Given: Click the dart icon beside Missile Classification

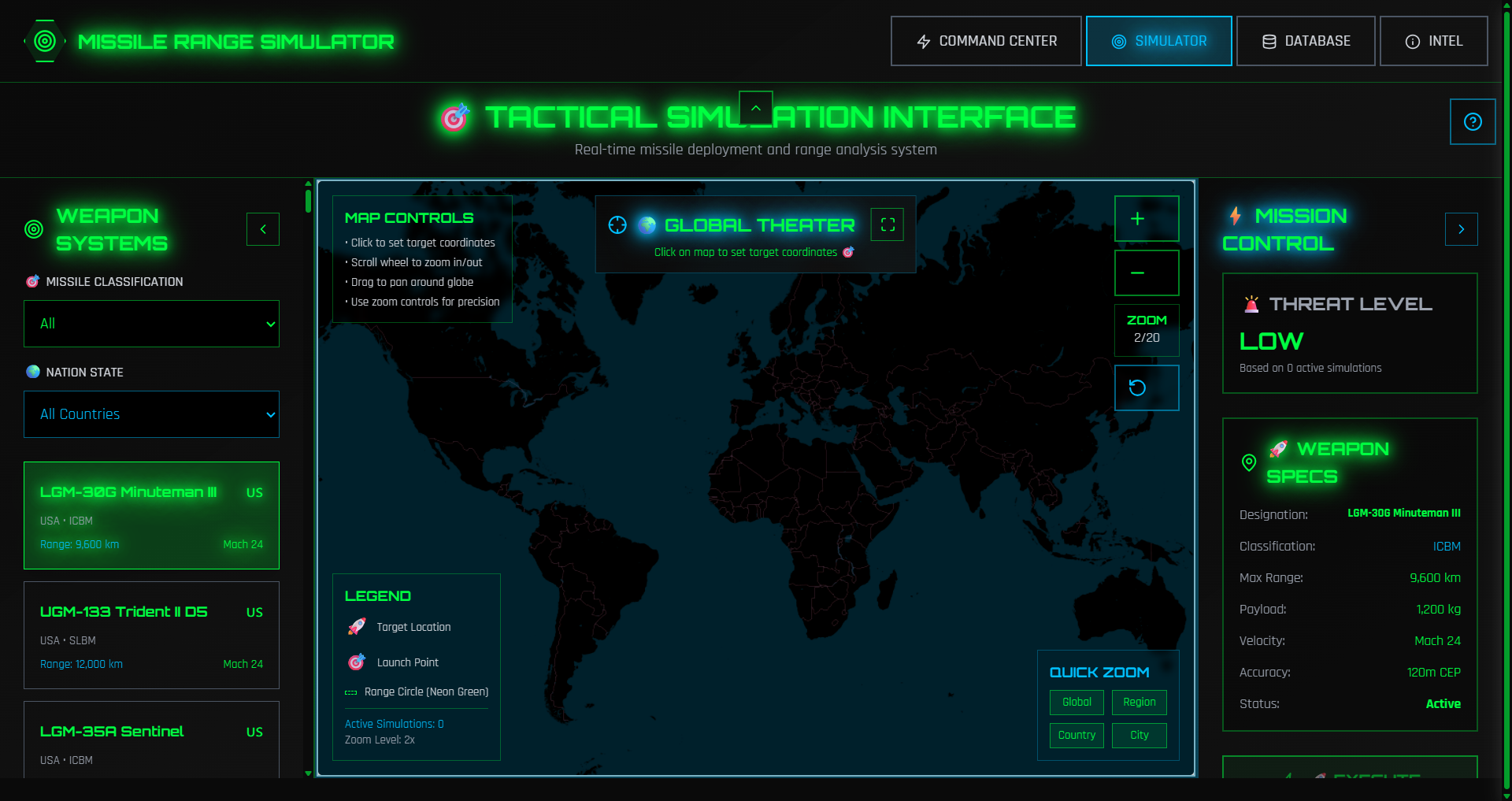Looking at the screenshot, I should 32,281.
